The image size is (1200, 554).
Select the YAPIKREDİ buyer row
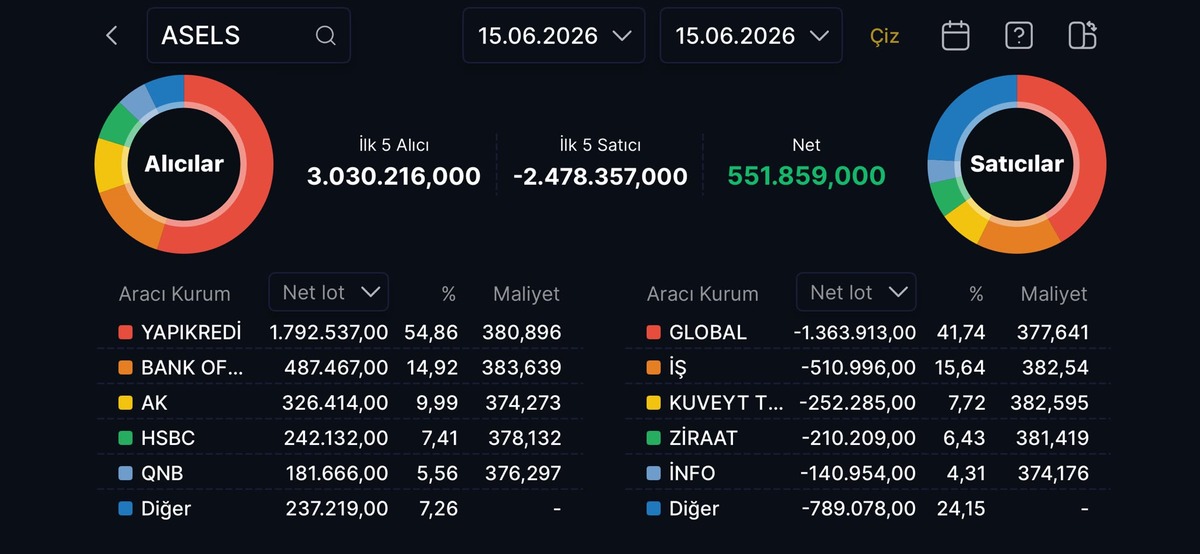tap(340, 332)
